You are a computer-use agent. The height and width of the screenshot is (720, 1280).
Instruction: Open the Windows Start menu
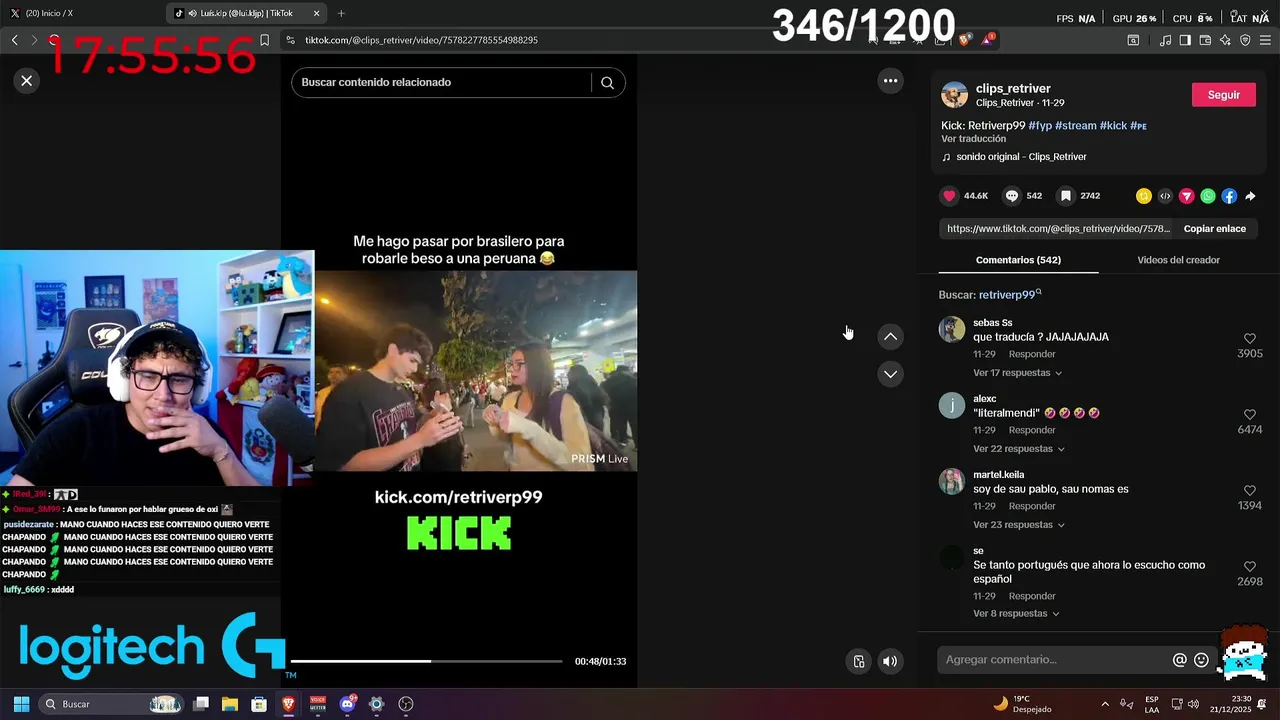(21, 704)
